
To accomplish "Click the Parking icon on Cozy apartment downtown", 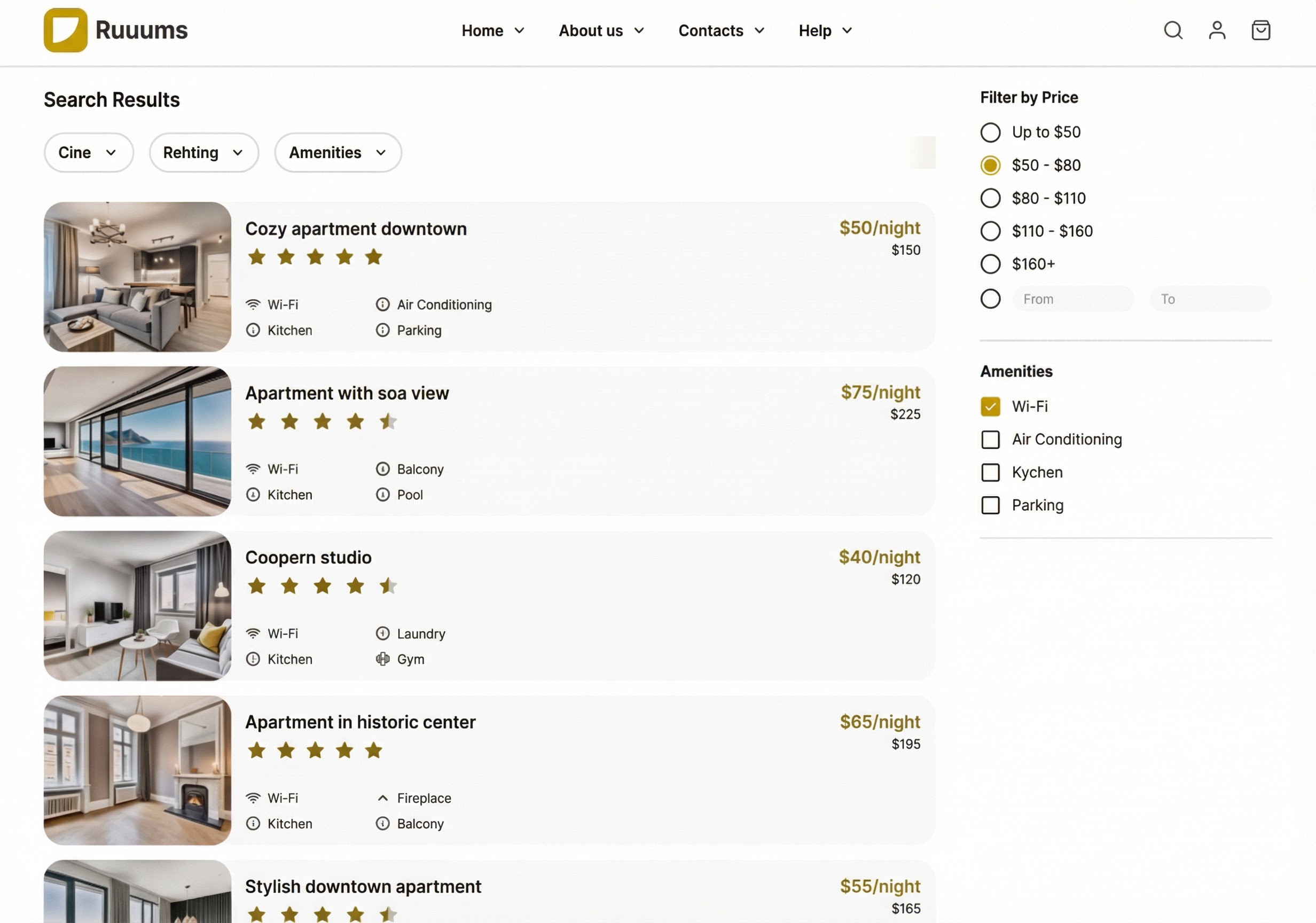I will click(x=382, y=330).
